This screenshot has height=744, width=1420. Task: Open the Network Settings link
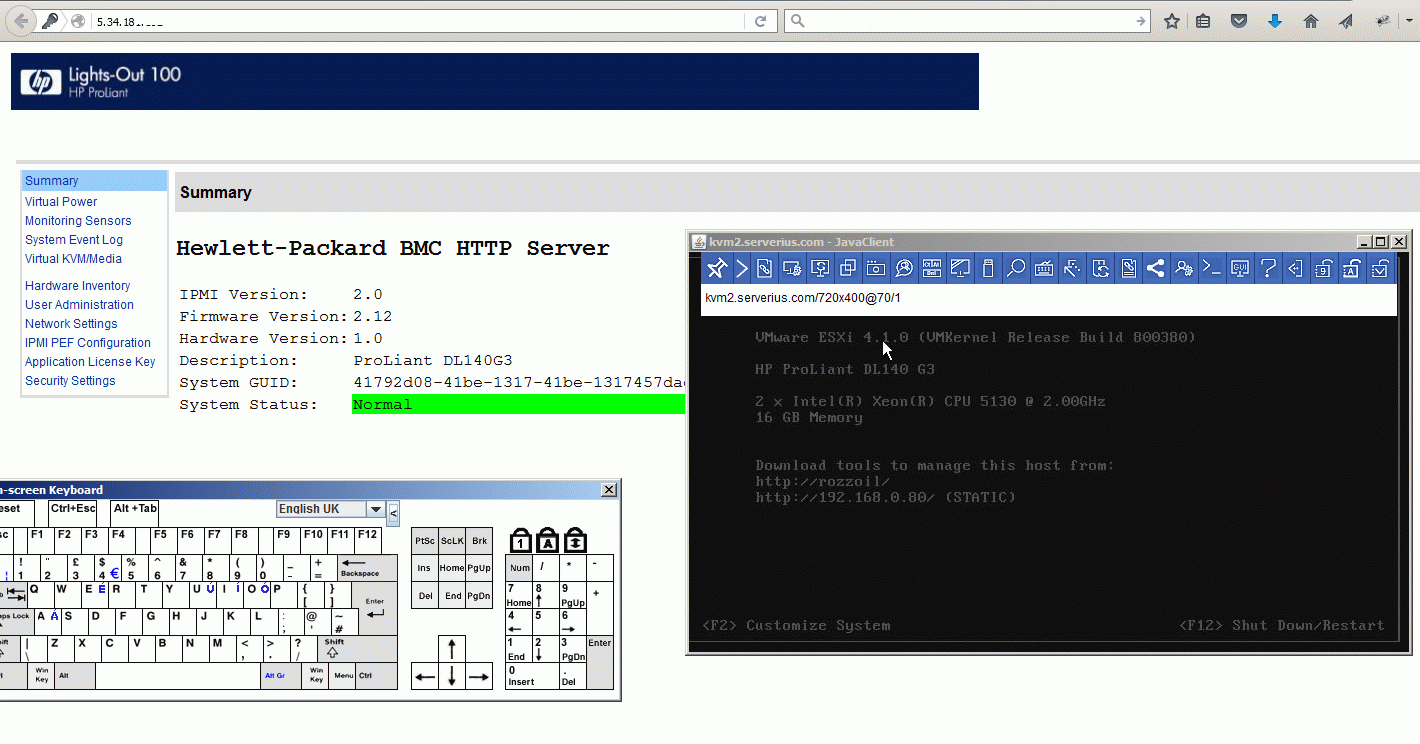click(x=71, y=324)
